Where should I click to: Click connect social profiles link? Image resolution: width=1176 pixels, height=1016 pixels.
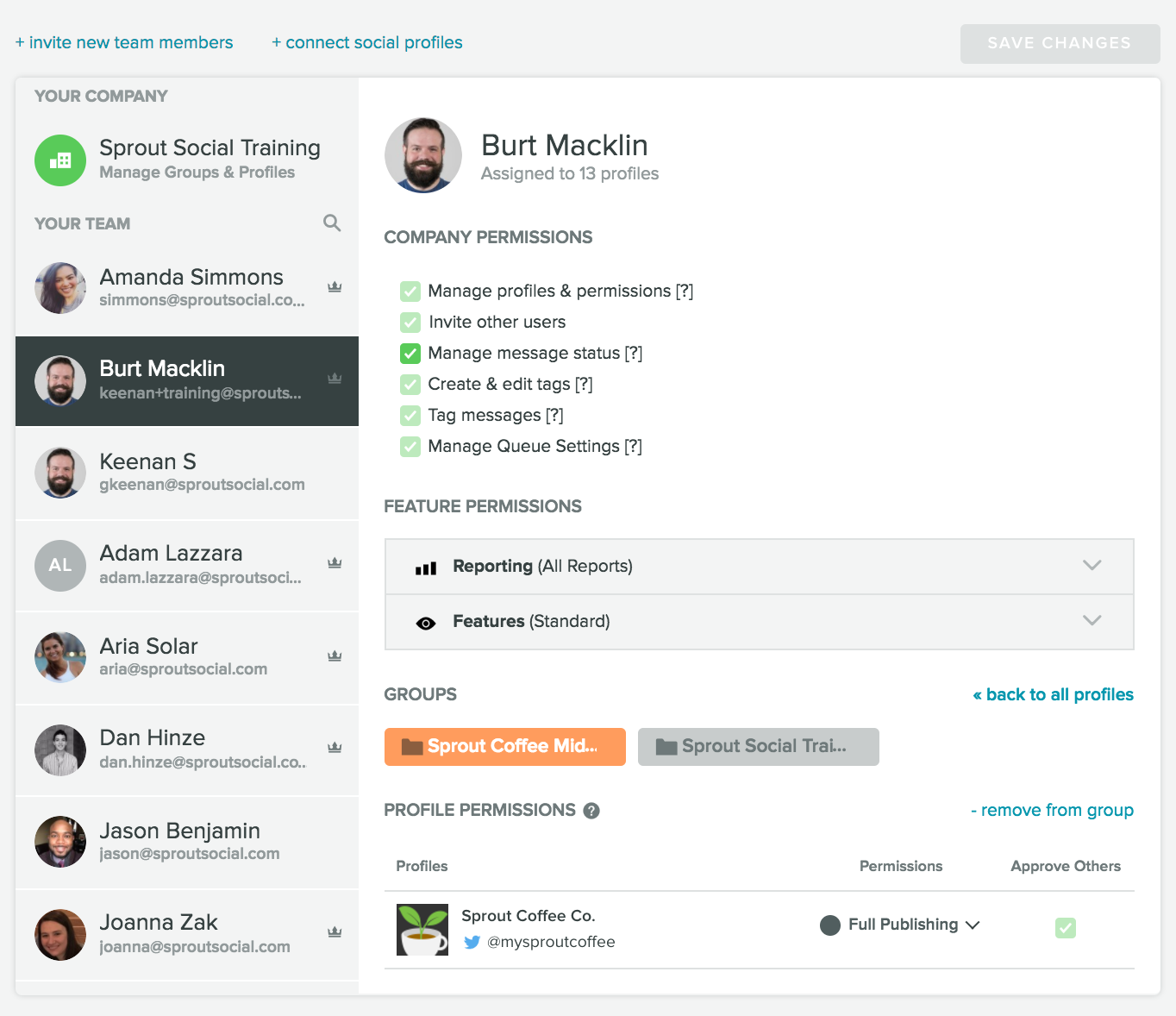[367, 42]
